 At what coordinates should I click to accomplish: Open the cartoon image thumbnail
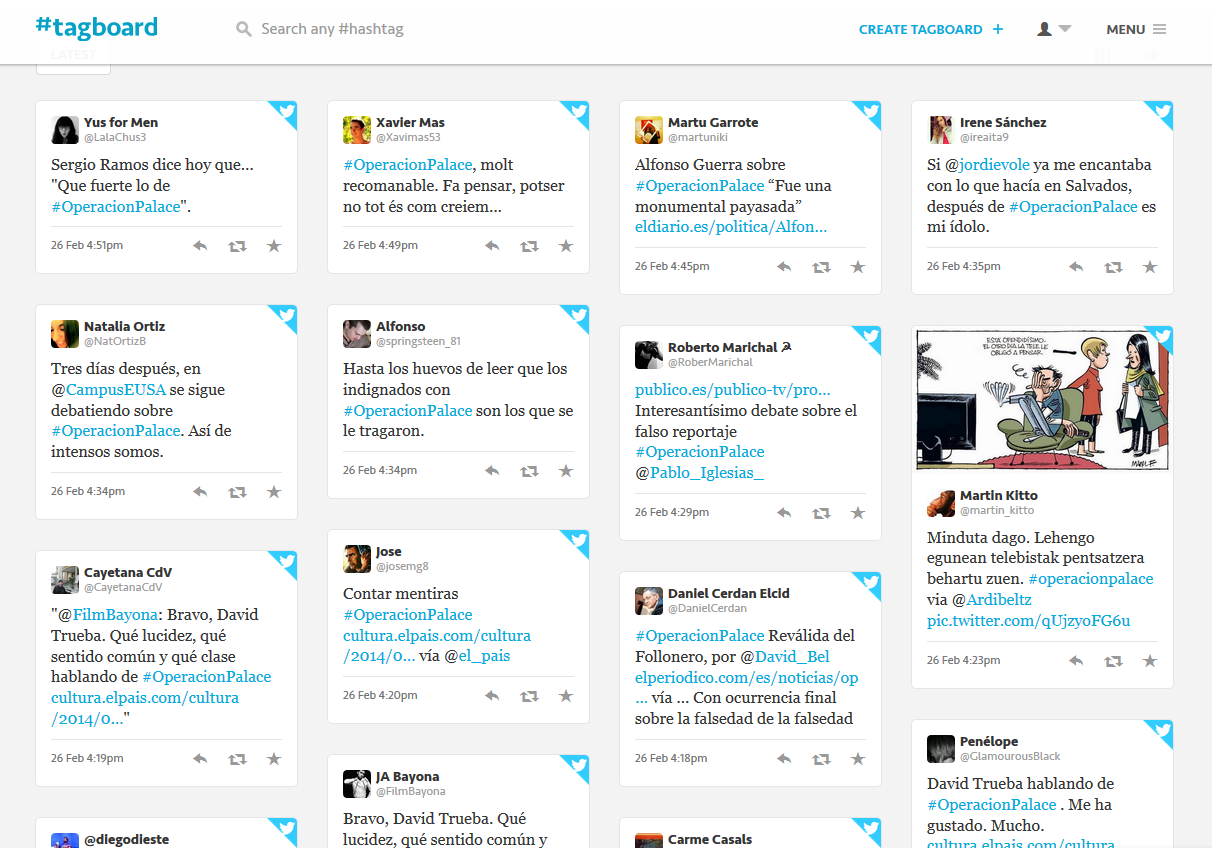click(1041, 398)
